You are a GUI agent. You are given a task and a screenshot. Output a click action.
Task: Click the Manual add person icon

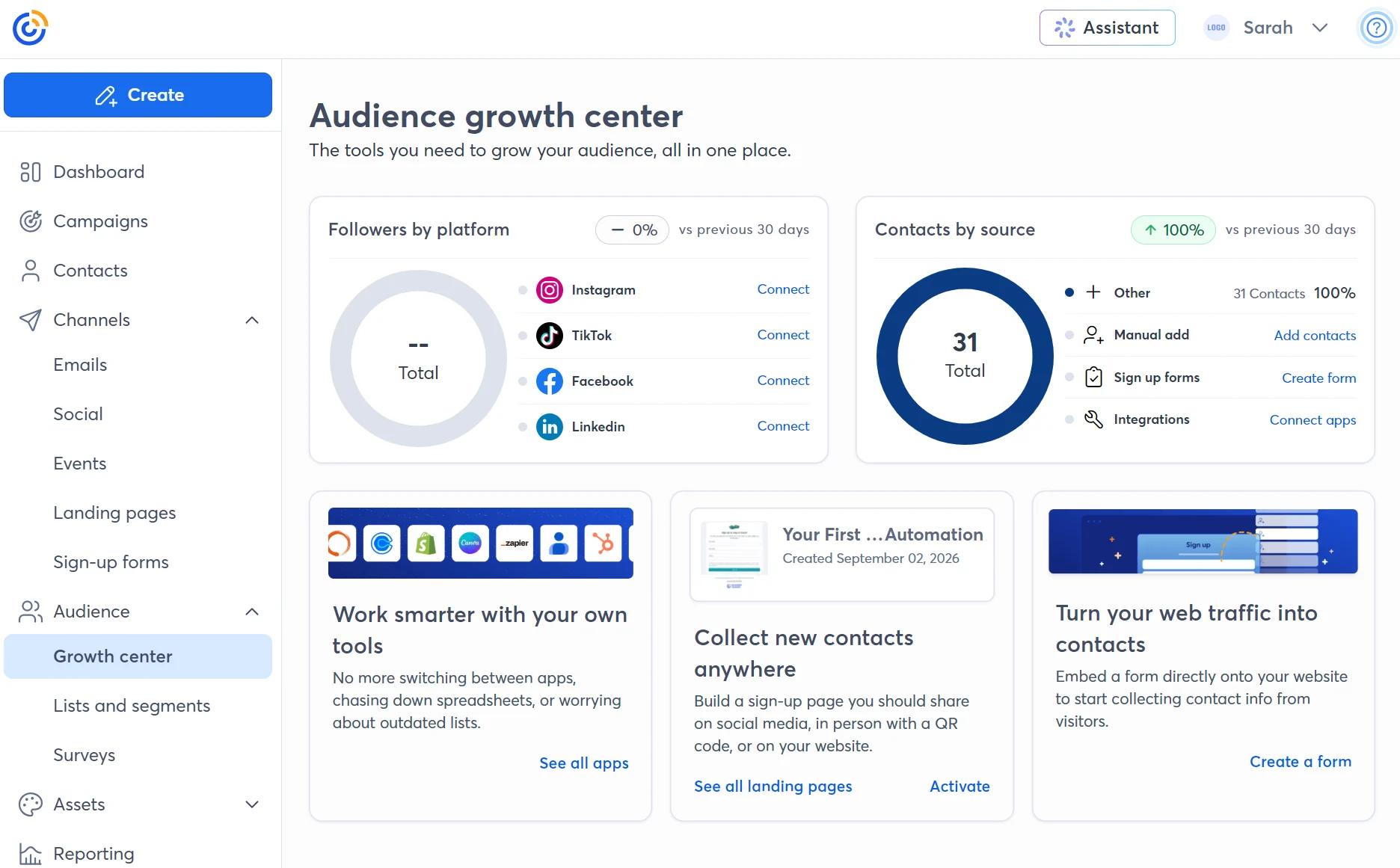1093,335
